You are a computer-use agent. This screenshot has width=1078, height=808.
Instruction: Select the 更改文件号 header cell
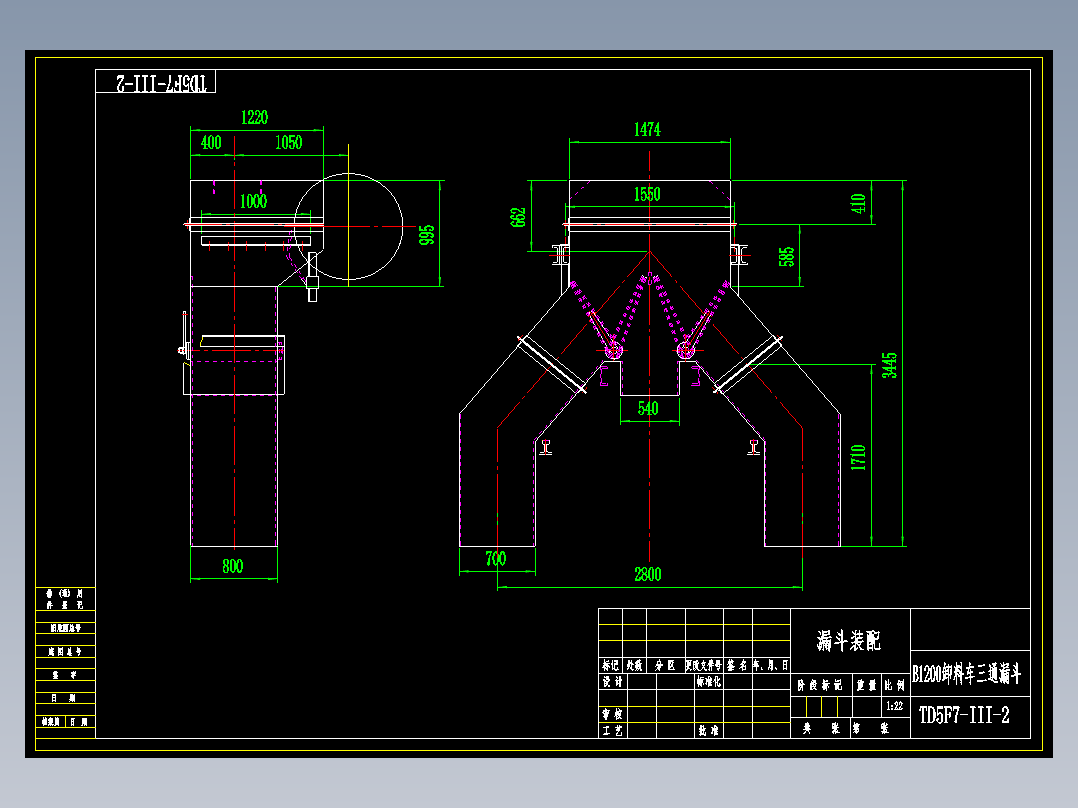coord(704,665)
